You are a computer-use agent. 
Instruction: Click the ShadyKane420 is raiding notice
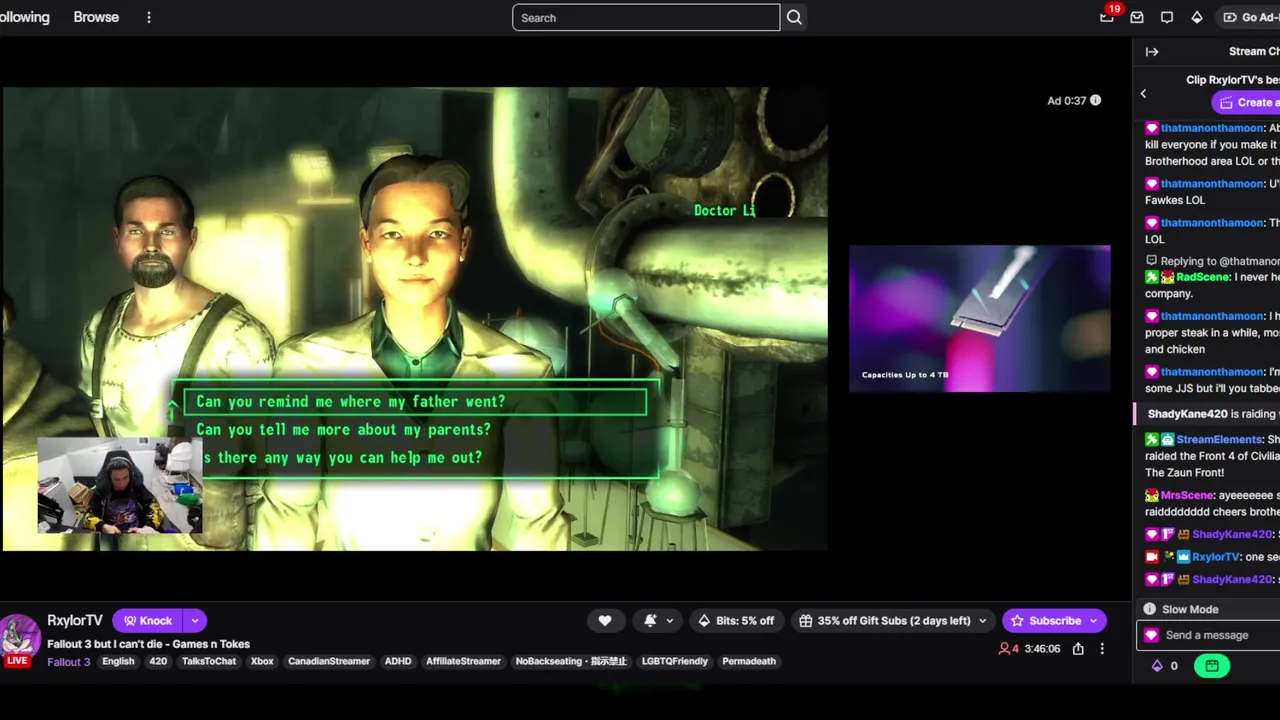[x=1208, y=414]
